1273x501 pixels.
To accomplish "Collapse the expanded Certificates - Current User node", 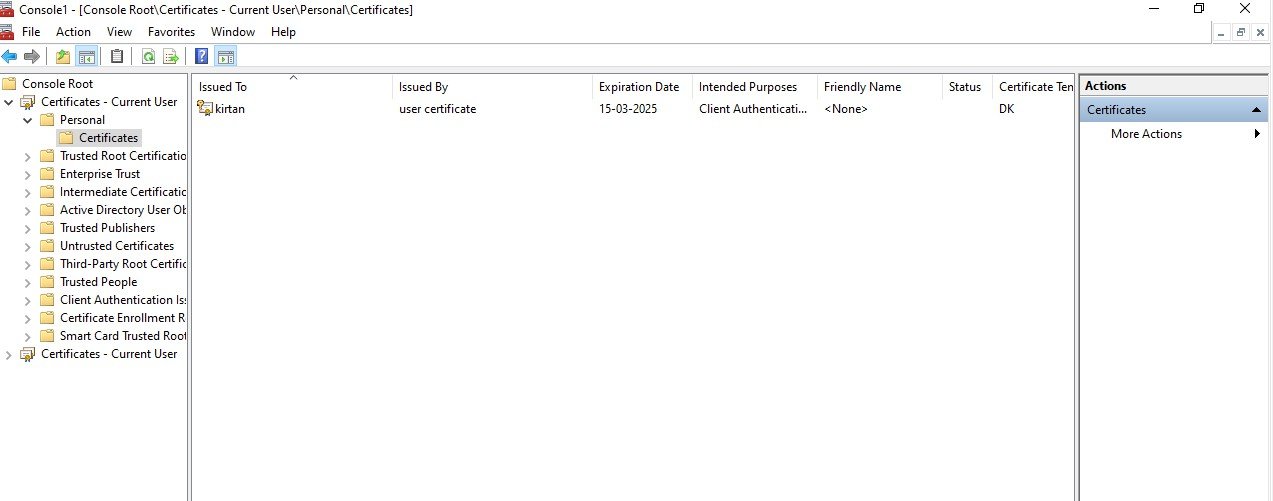I will coord(9,102).
